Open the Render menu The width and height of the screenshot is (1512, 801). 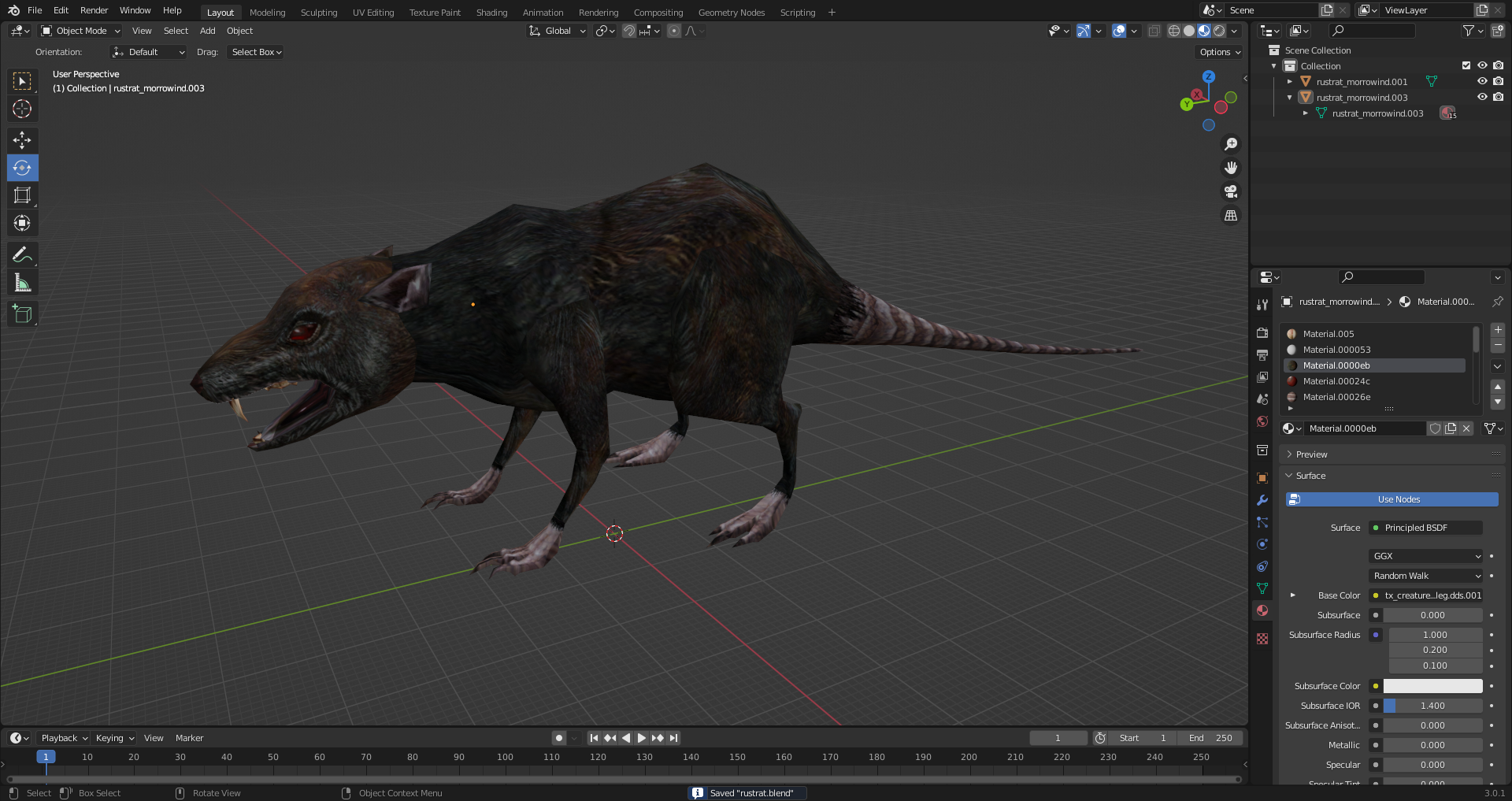pos(94,10)
